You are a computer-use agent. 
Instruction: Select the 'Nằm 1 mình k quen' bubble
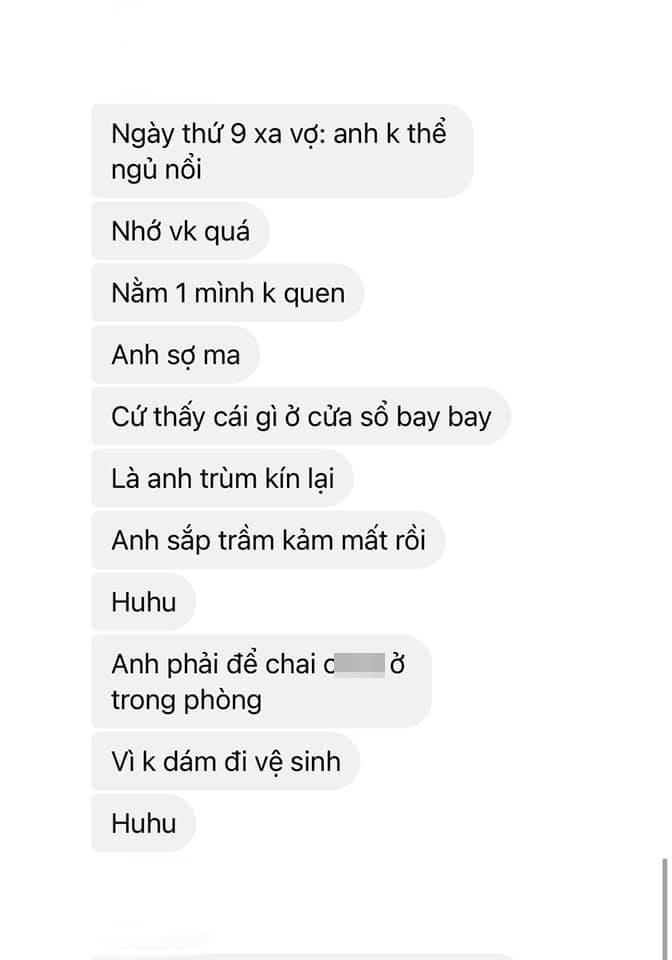[228, 293]
